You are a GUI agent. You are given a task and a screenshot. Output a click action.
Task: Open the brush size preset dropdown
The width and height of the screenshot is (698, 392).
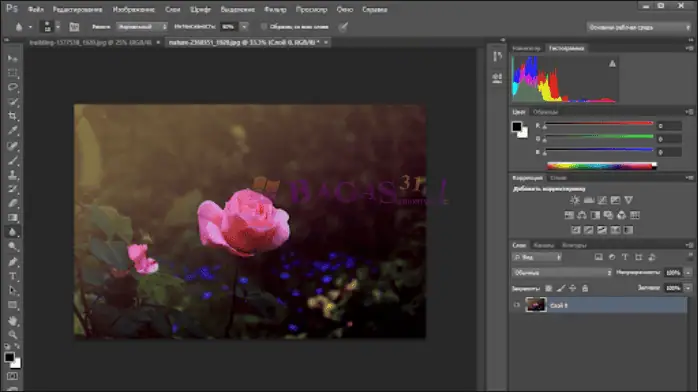58,27
